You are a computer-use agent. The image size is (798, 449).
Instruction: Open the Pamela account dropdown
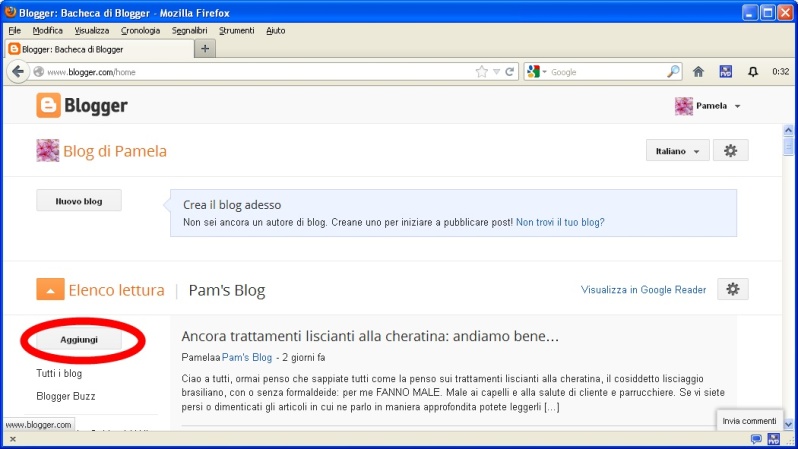737,106
